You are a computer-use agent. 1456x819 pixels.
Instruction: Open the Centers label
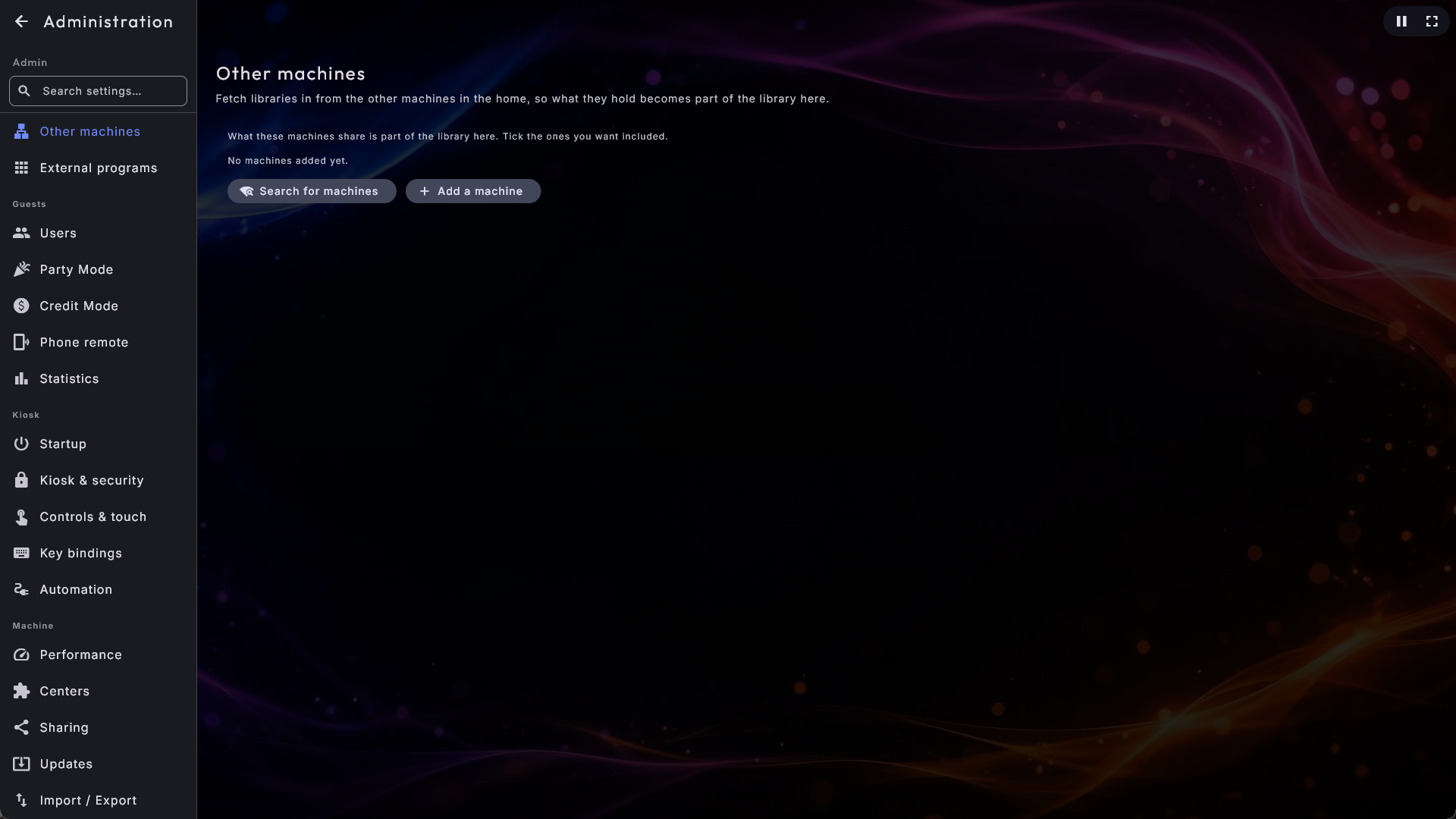[x=64, y=692]
